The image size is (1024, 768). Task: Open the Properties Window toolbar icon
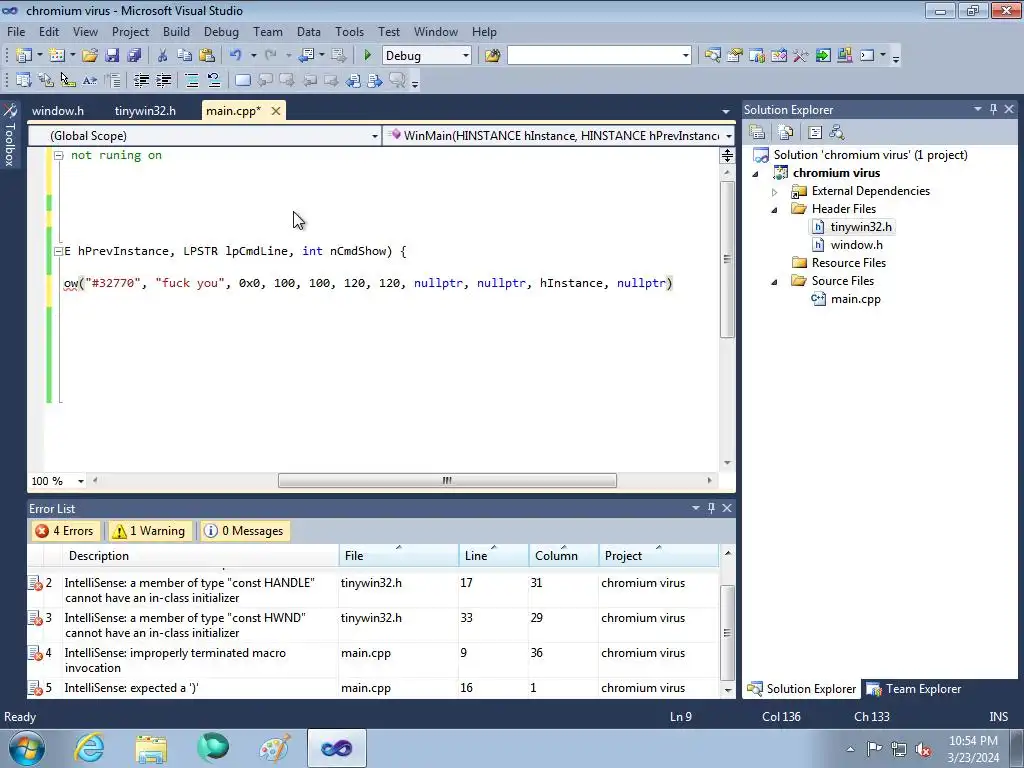coord(735,56)
